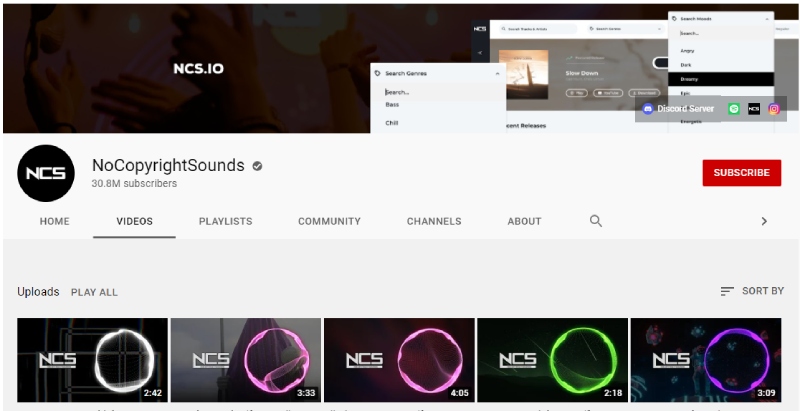Go to the COMMUNITY tab
The width and height of the screenshot is (800, 411).
329,221
